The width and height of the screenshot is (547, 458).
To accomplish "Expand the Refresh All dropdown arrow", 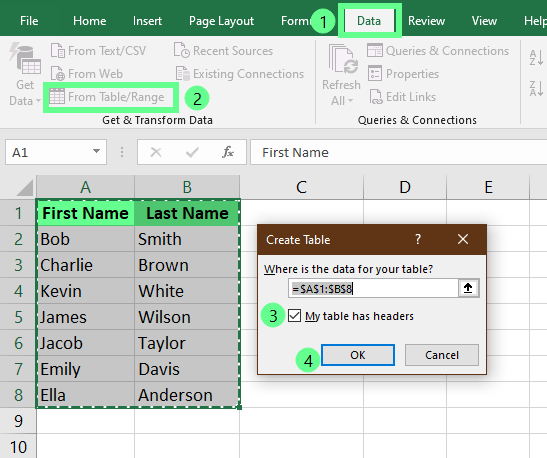I will 350,101.
